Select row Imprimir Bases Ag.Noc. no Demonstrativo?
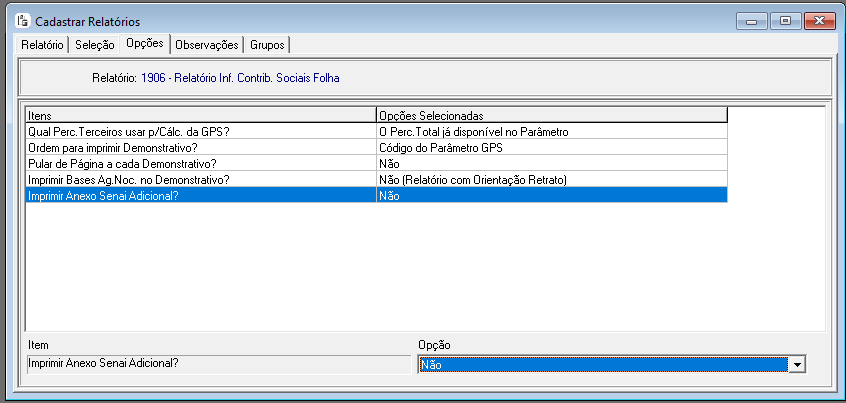The width and height of the screenshot is (846, 403). pos(377,180)
